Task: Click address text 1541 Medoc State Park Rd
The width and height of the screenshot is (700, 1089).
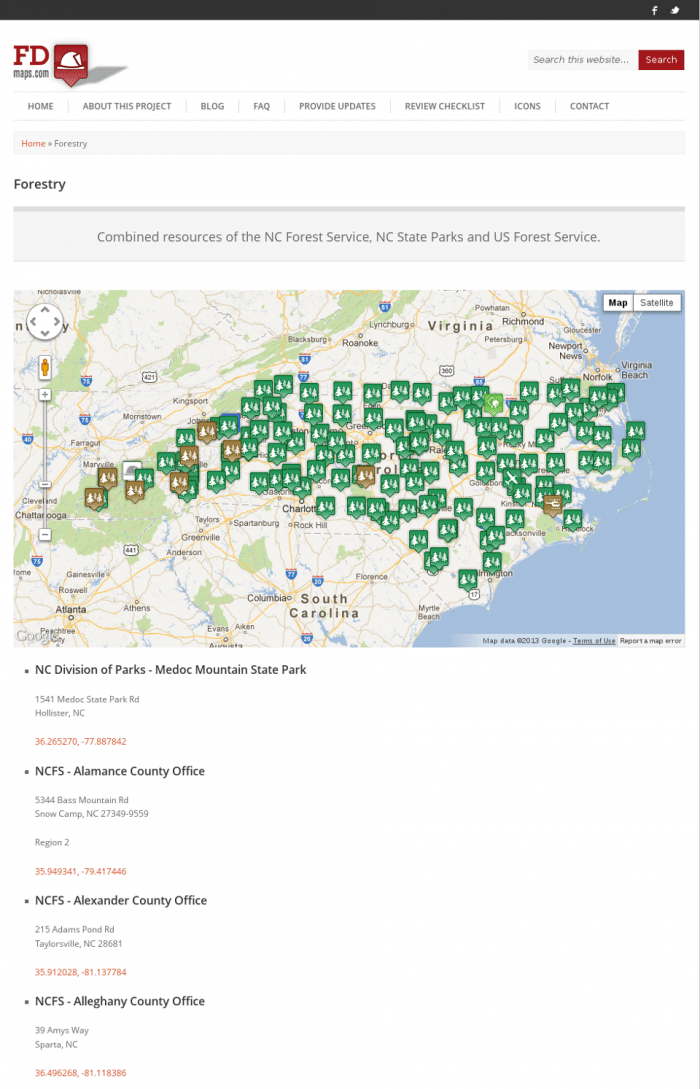Action: click(87, 699)
